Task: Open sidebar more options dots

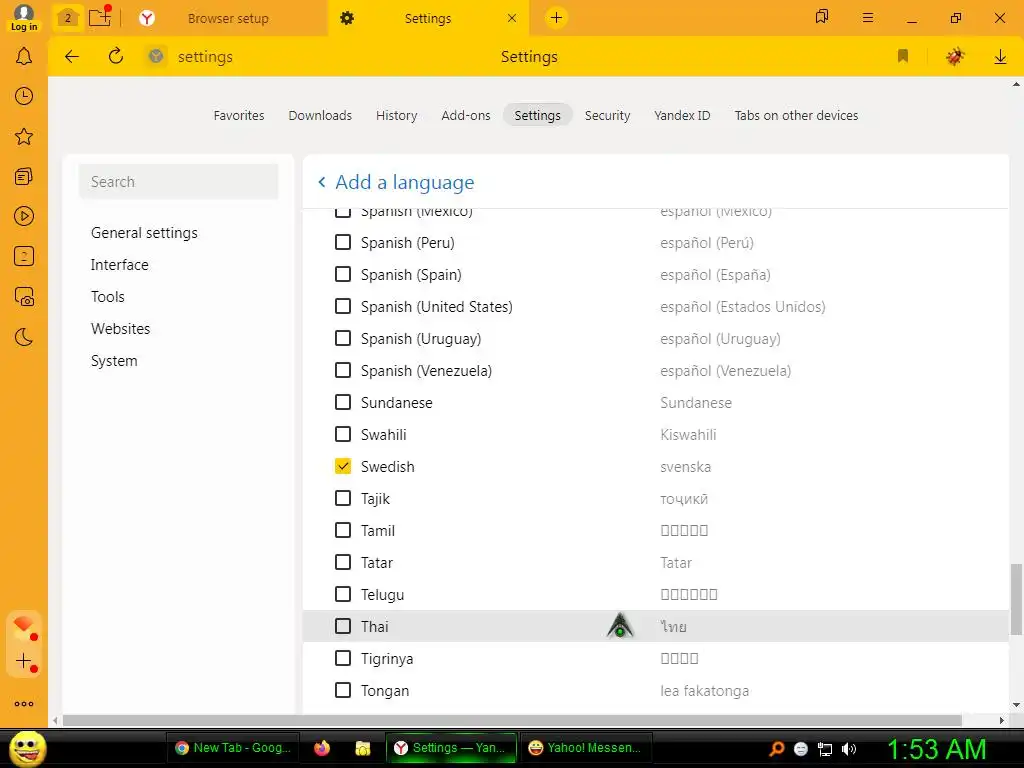Action: click(x=24, y=704)
